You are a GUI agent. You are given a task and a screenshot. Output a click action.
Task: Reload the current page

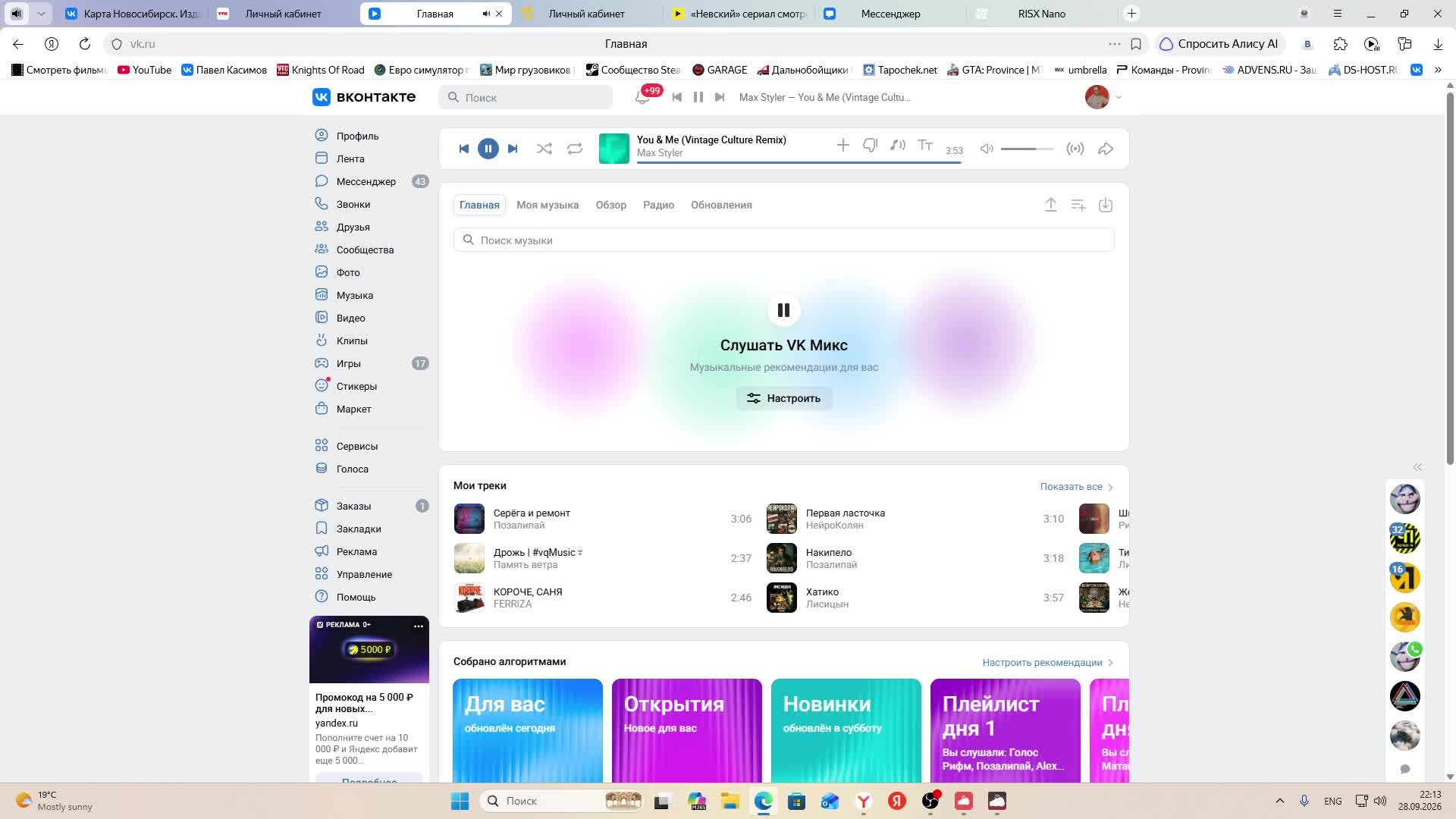(85, 44)
